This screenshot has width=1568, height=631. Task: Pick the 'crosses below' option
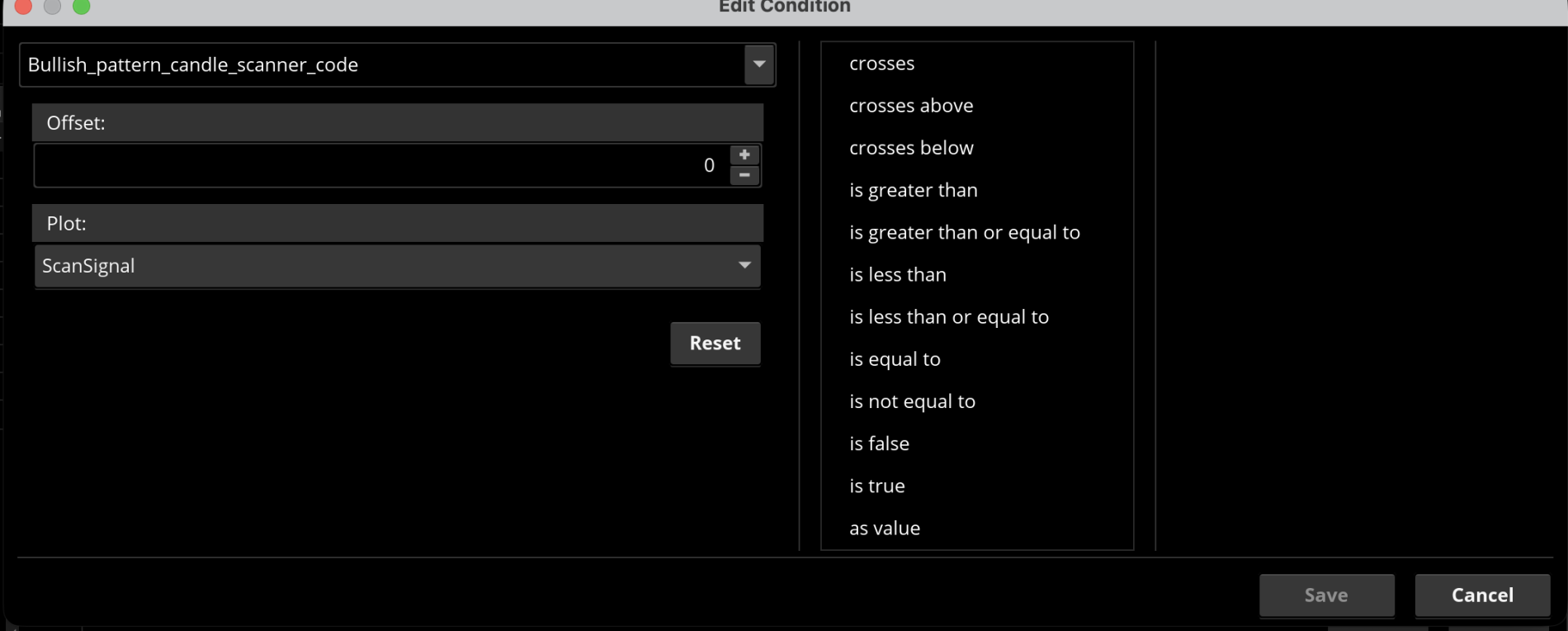pyautogui.click(x=911, y=148)
